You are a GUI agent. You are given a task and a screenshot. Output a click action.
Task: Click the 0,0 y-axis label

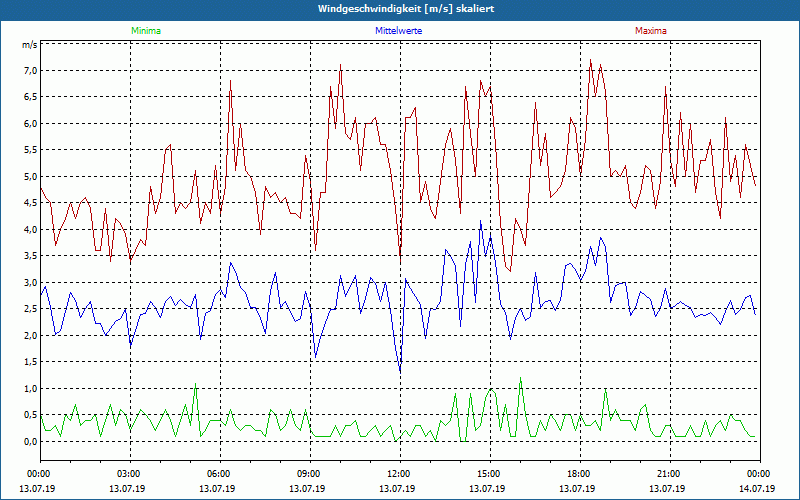pos(31,442)
